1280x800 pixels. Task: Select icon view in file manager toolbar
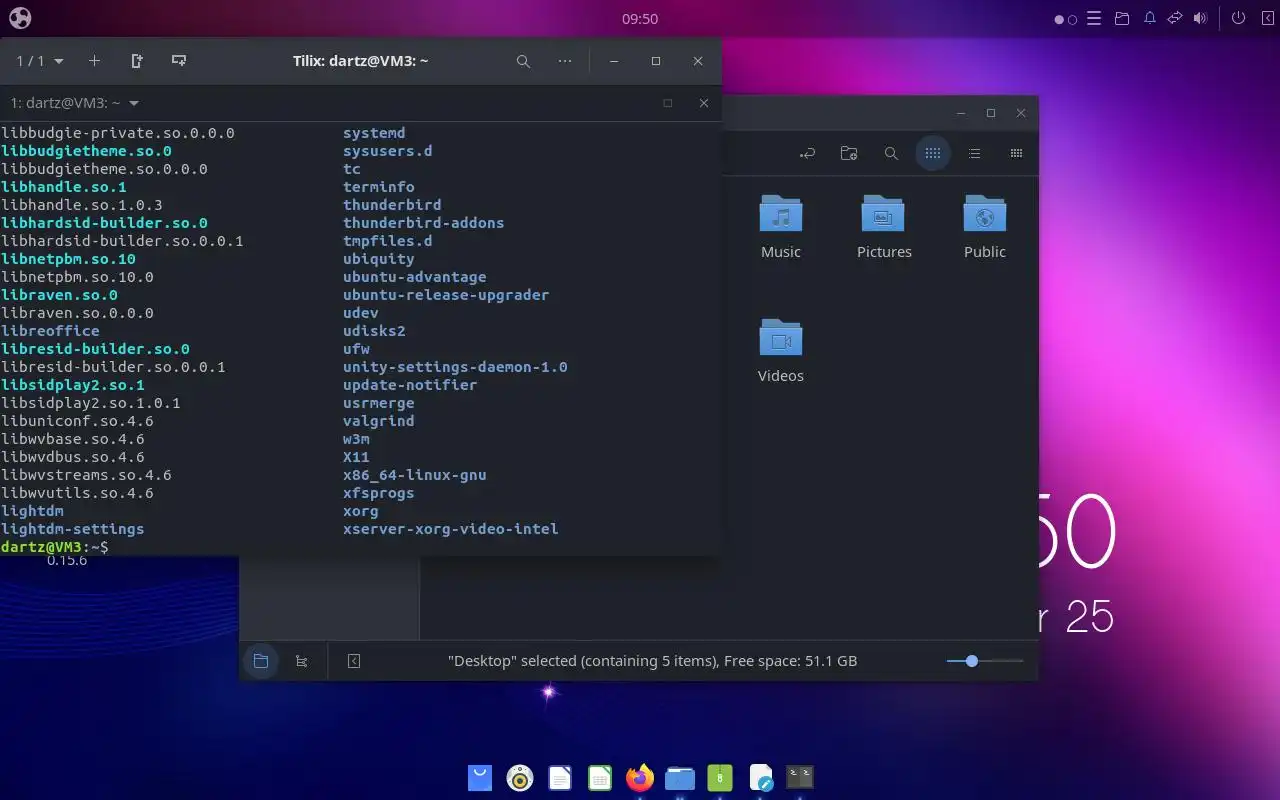click(x=933, y=153)
